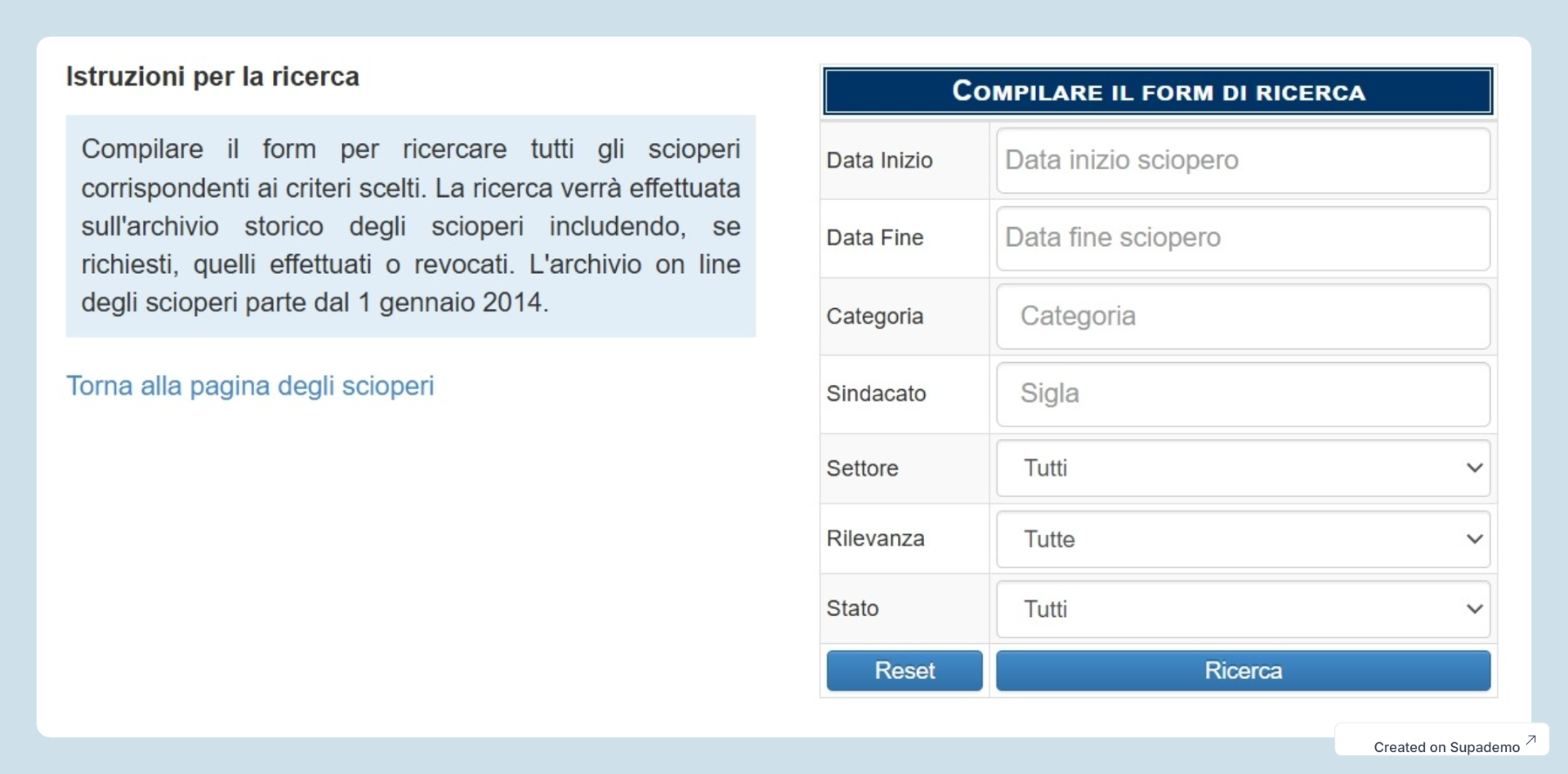Click the Sigla field under Sindacato
This screenshot has height=774, width=1568.
click(x=1240, y=393)
